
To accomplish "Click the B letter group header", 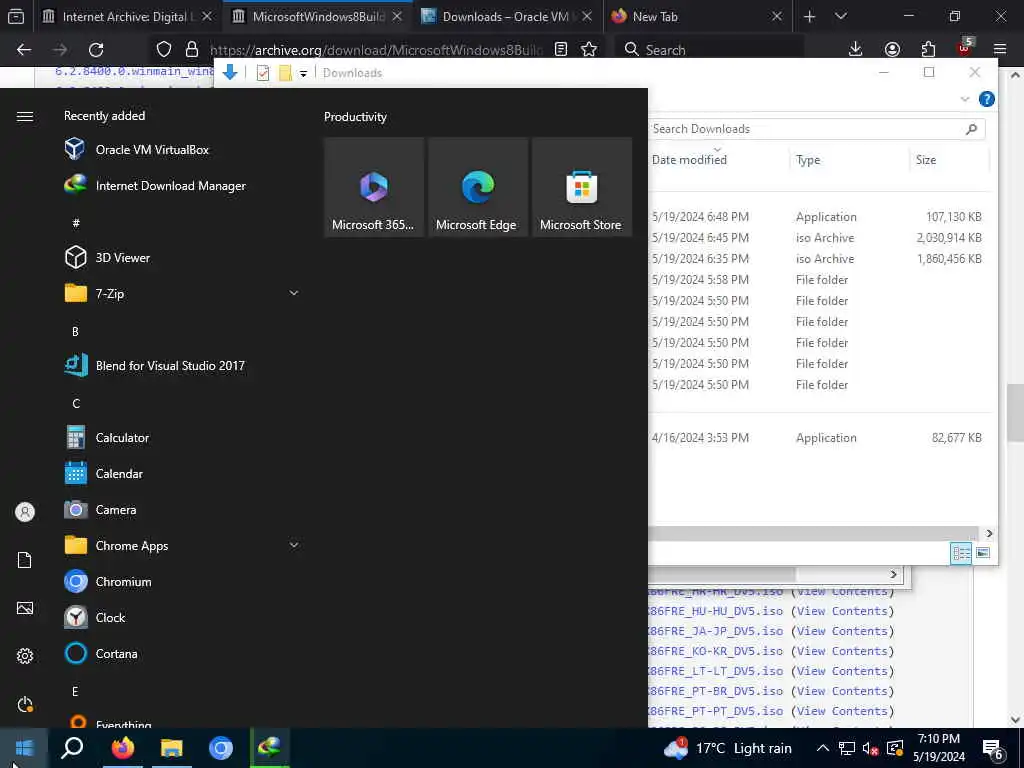I will click(75, 331).
